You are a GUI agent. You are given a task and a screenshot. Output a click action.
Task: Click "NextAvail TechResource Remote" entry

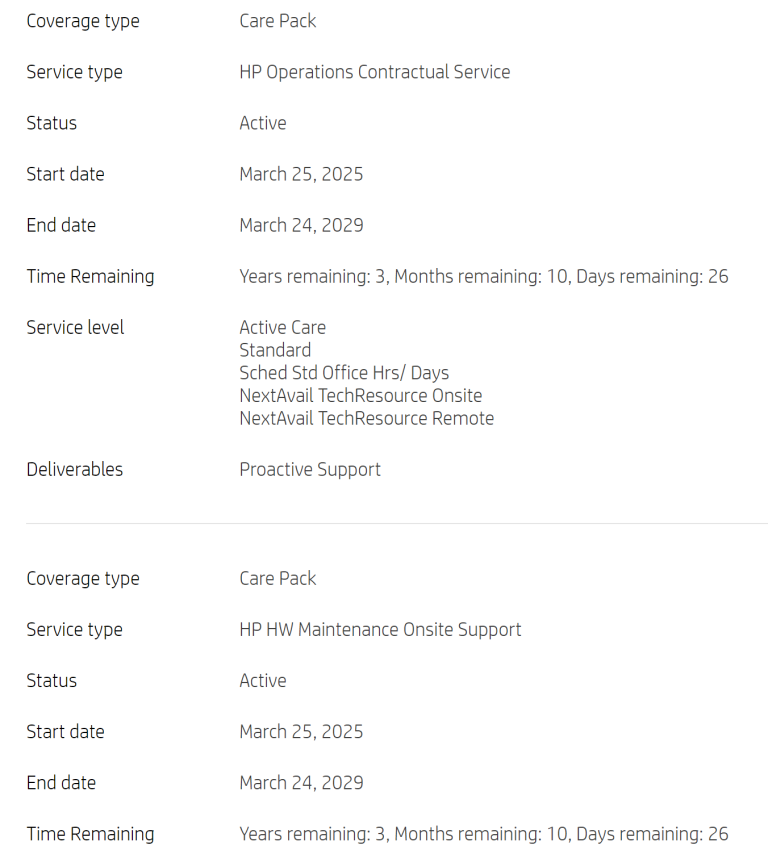click(366, 418)
